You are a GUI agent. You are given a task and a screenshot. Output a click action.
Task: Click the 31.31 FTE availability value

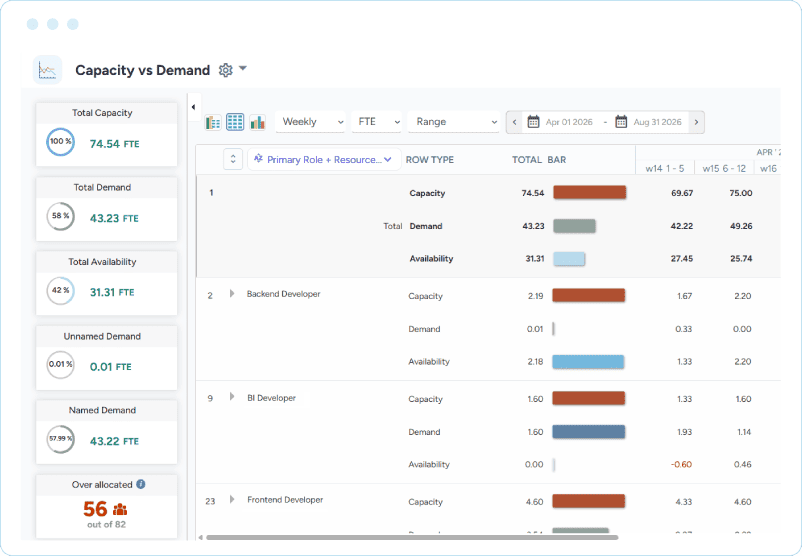(x=112, y=293)
